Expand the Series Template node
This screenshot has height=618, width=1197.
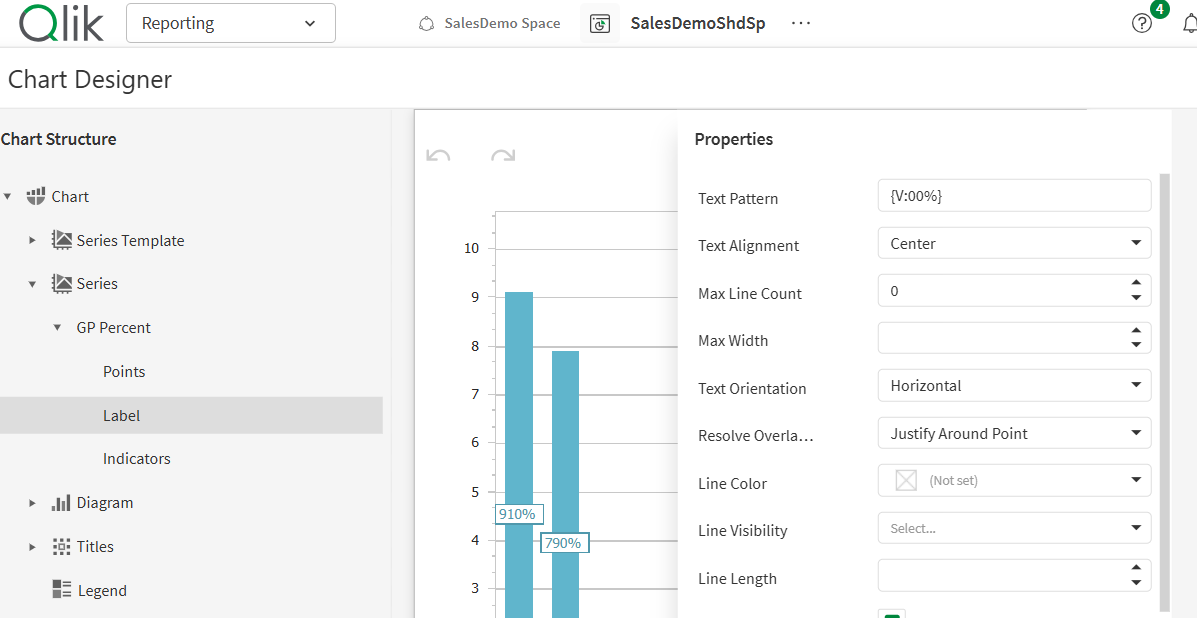[x=33, y=241]
